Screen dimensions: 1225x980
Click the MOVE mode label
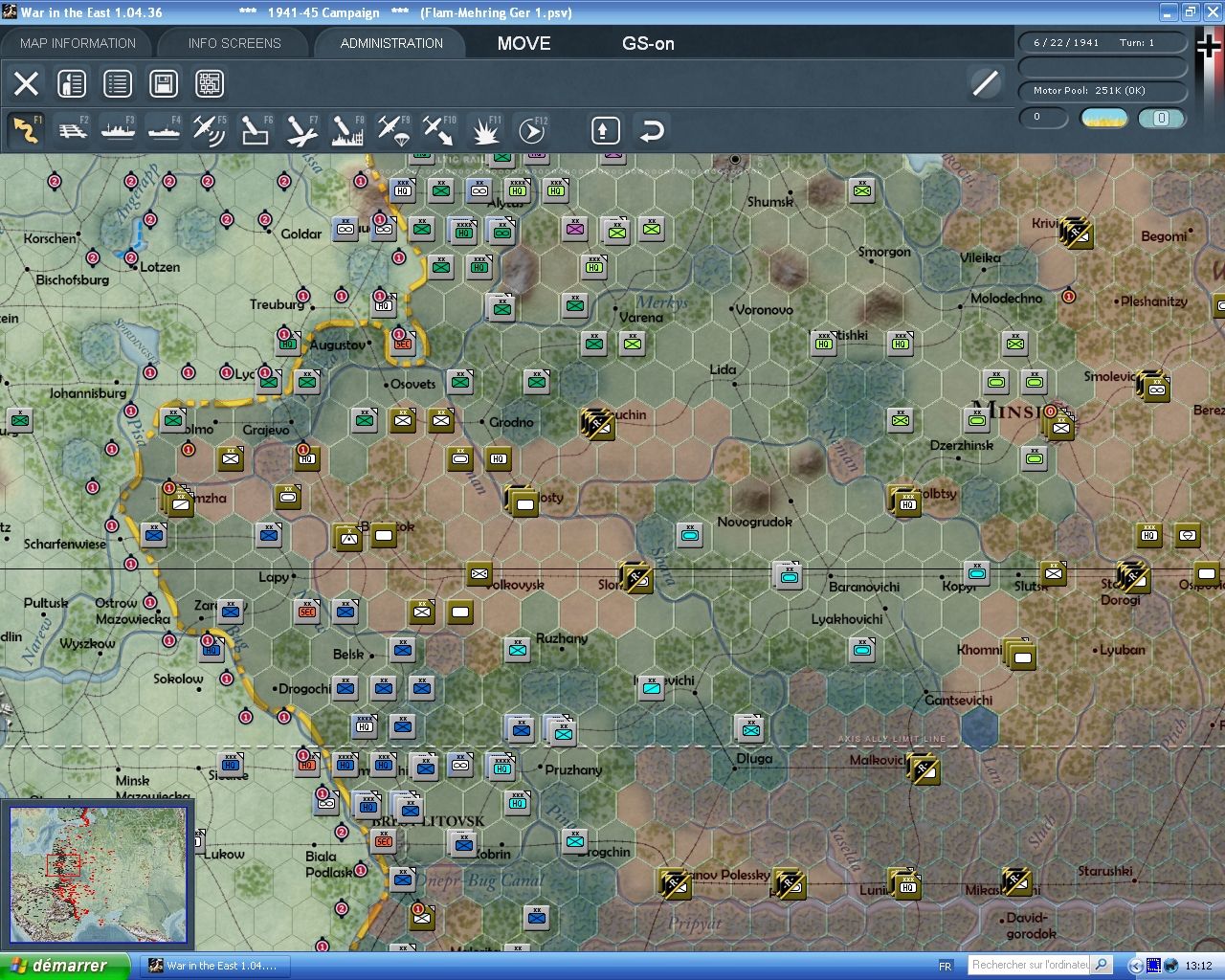click(x=524, y=43)
